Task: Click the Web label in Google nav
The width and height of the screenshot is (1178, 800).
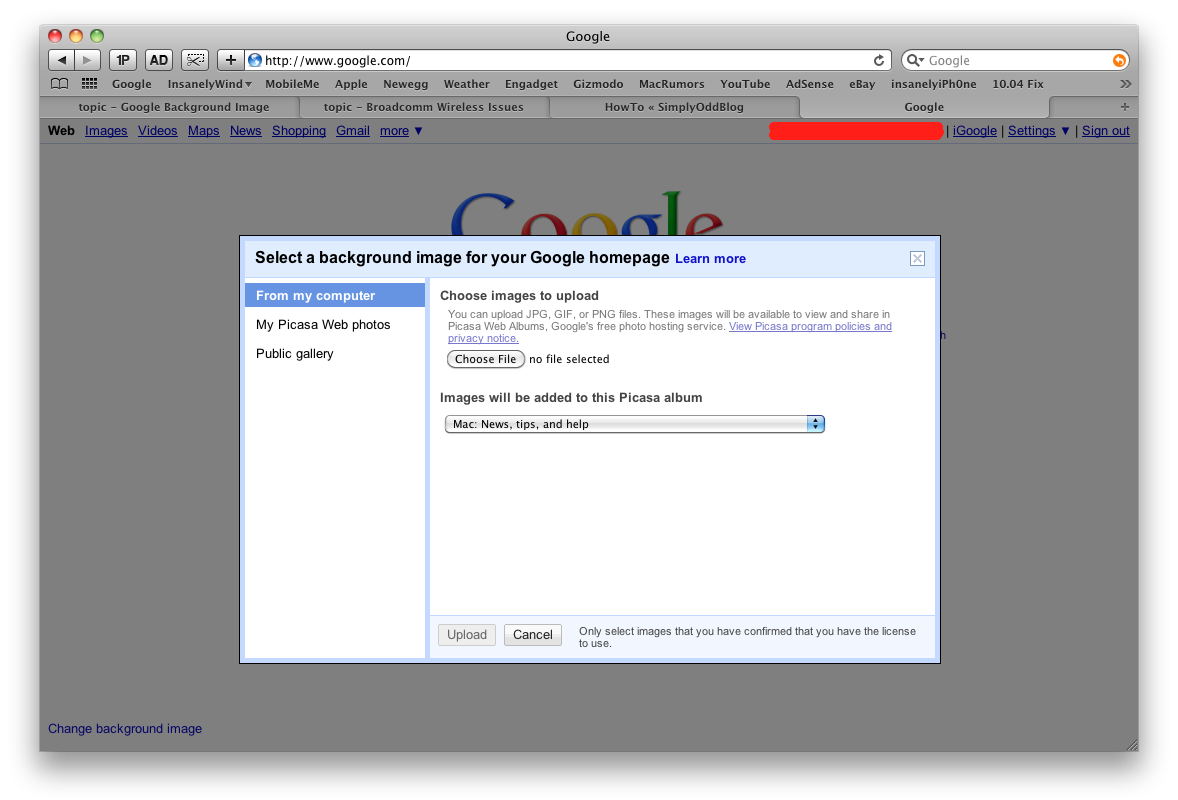Action: (x=61, y=131)
